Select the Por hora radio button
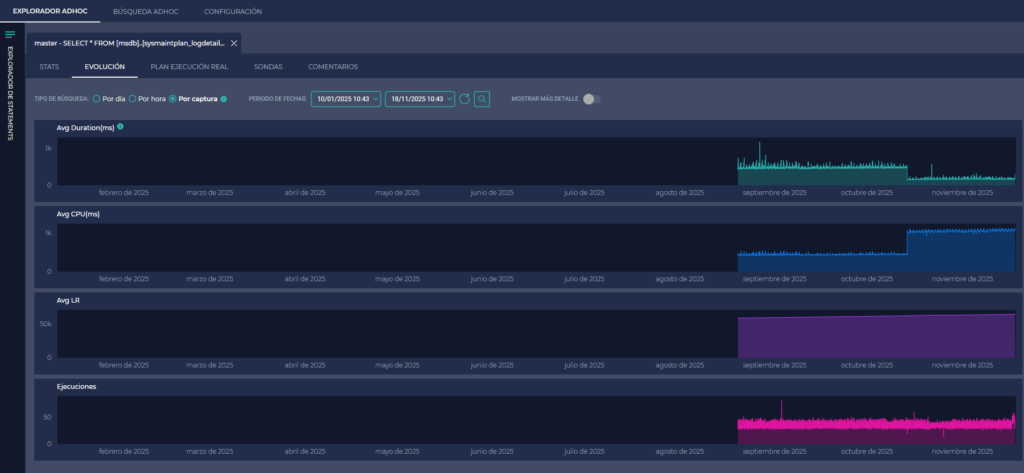Screen dimensions: 1024x473 click(x=133, y=99)
